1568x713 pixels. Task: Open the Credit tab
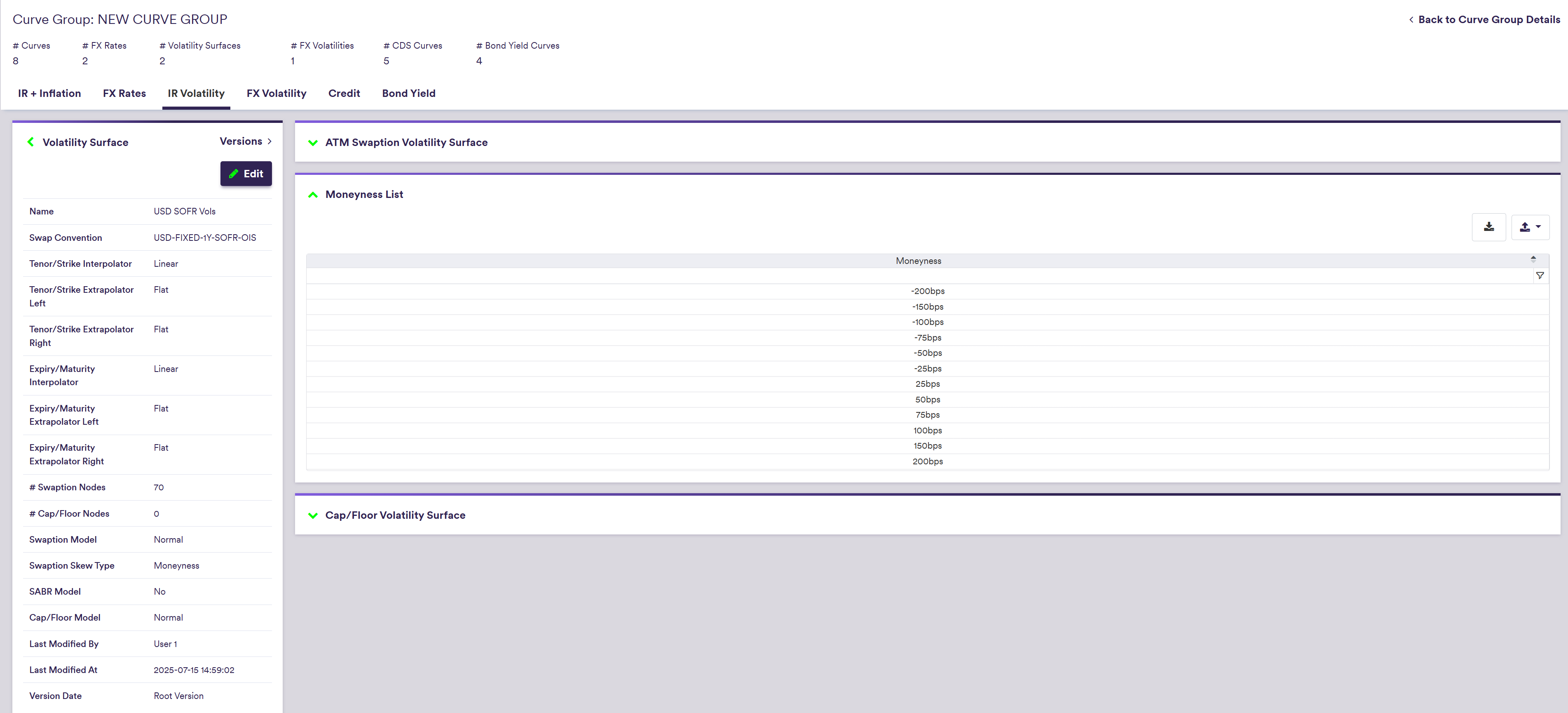click(344, 93)
